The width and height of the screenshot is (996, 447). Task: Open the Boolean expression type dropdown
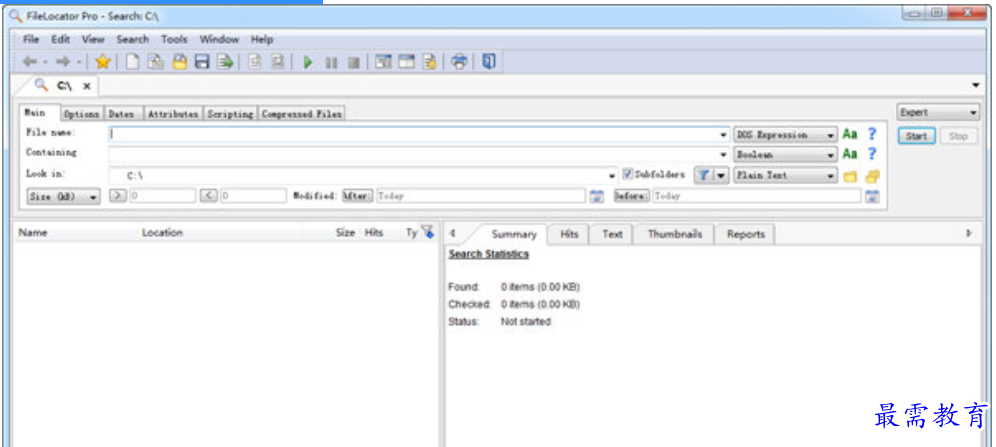[786, 155]
